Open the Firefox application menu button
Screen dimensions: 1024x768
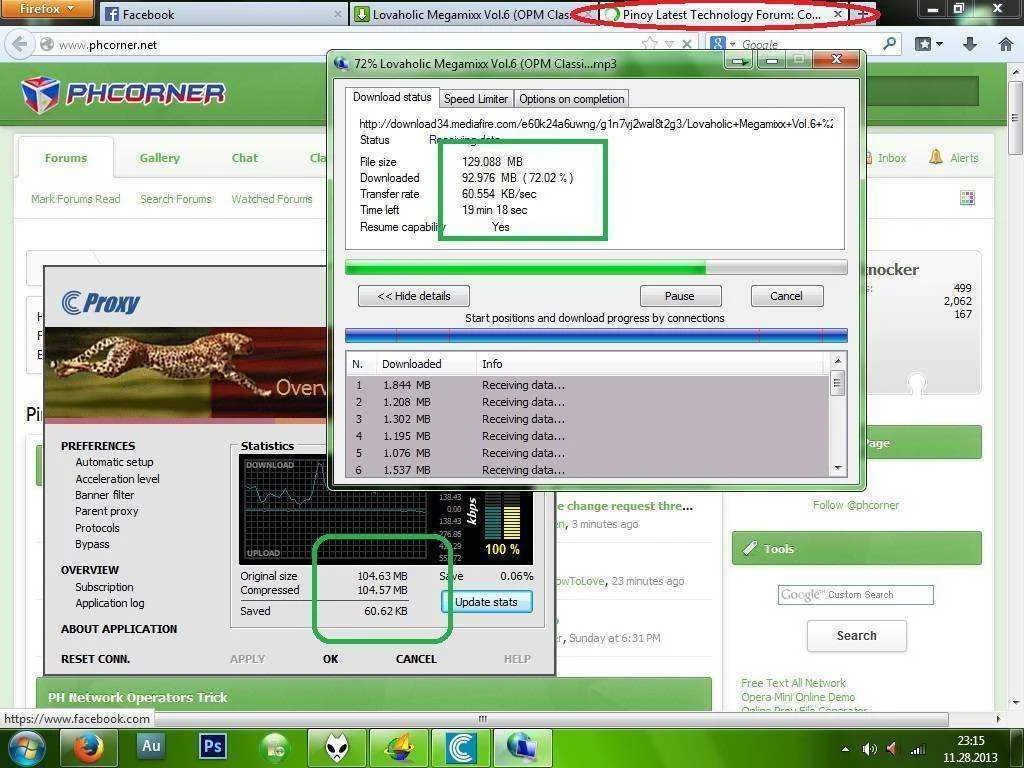46,9
